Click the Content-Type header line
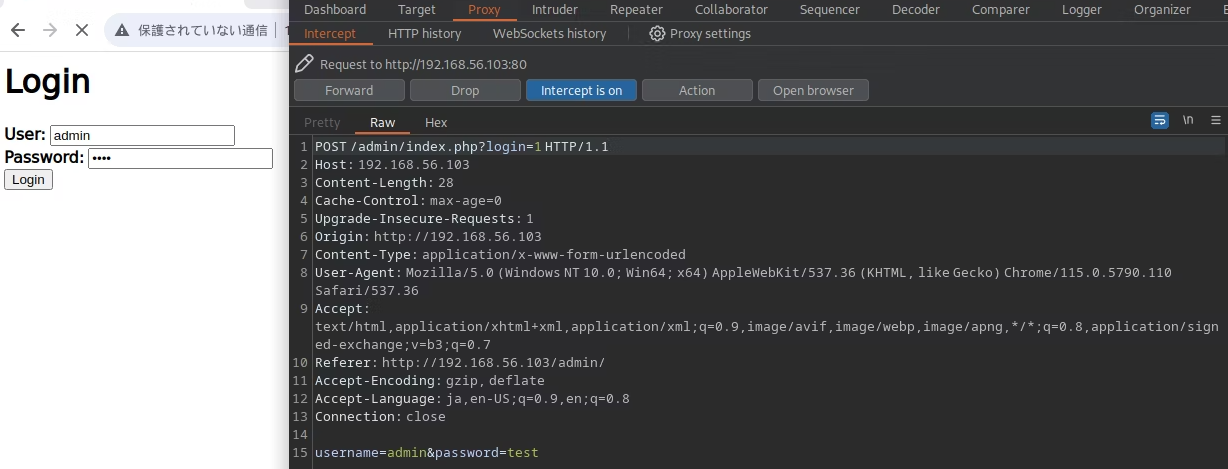Viewport: 1228px width, 469px height. [500, 255]
